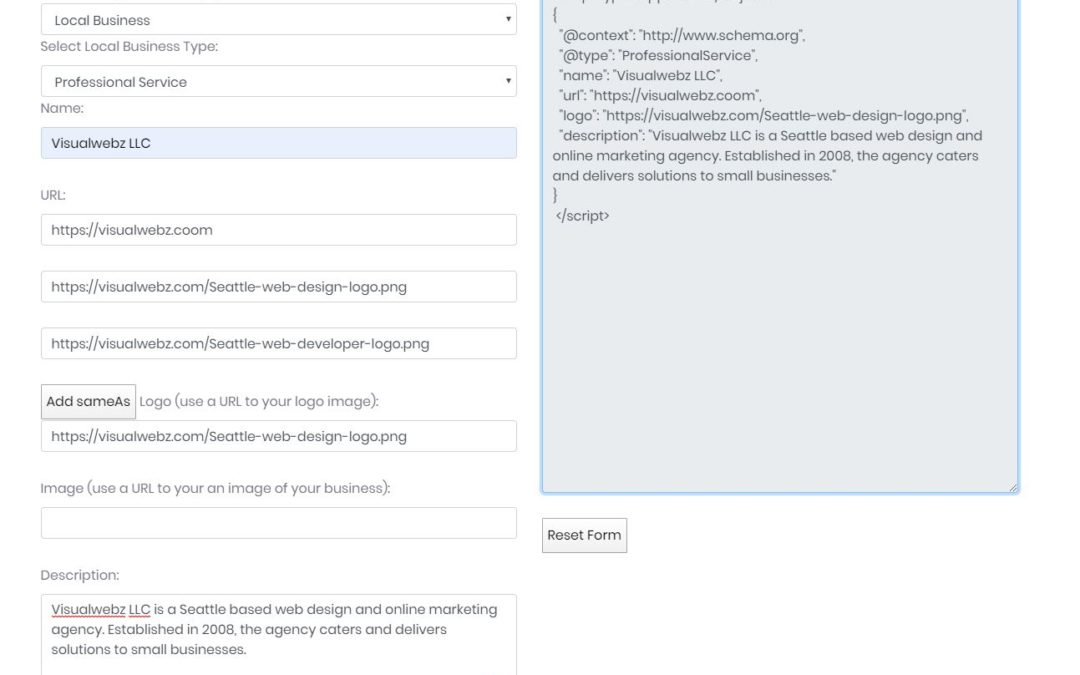Click the misspelled word 'Visualwebz' in Description
The image size is (1080, 675).
[x=88, y=610]
